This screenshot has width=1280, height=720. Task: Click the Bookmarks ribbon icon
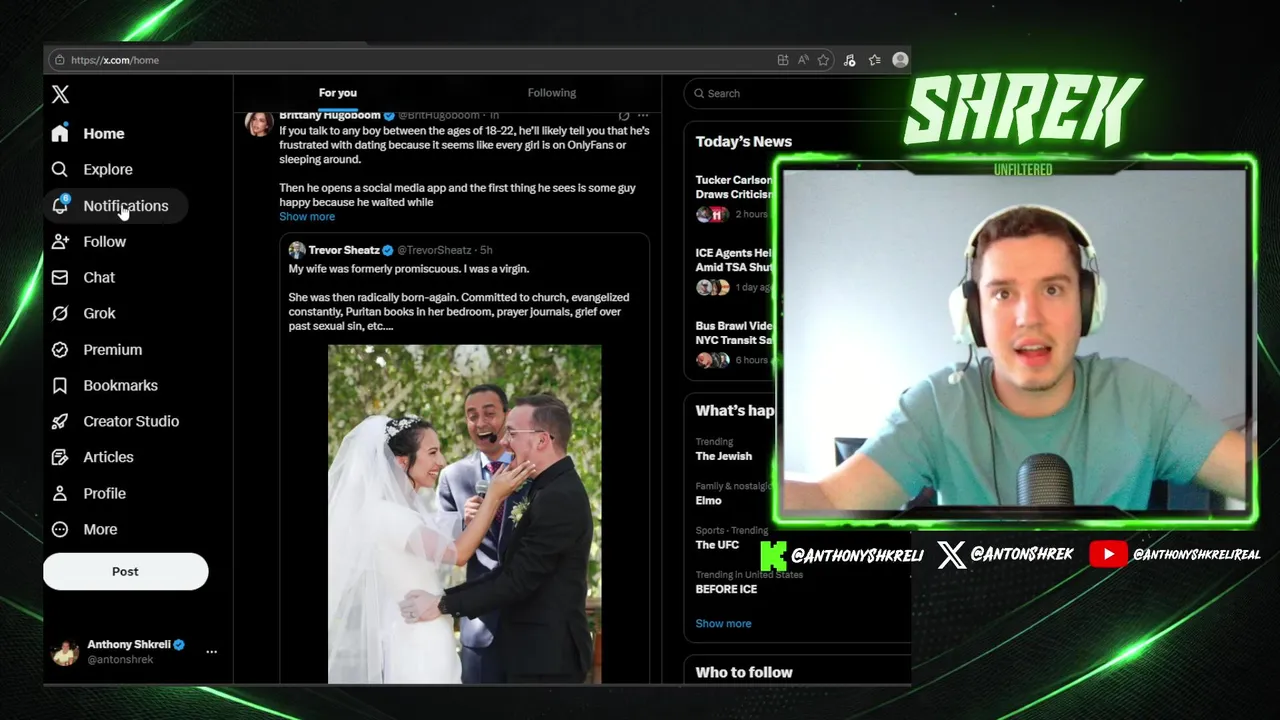pyautogui.click(x=60, y=385)
